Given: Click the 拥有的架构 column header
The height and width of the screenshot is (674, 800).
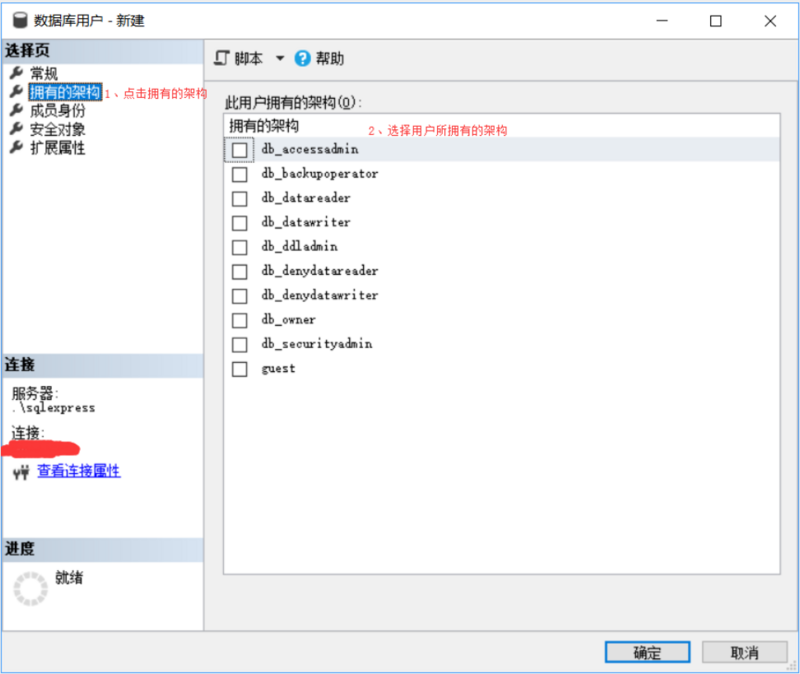Looking at the screenshot, I should (x=264, y=126).
